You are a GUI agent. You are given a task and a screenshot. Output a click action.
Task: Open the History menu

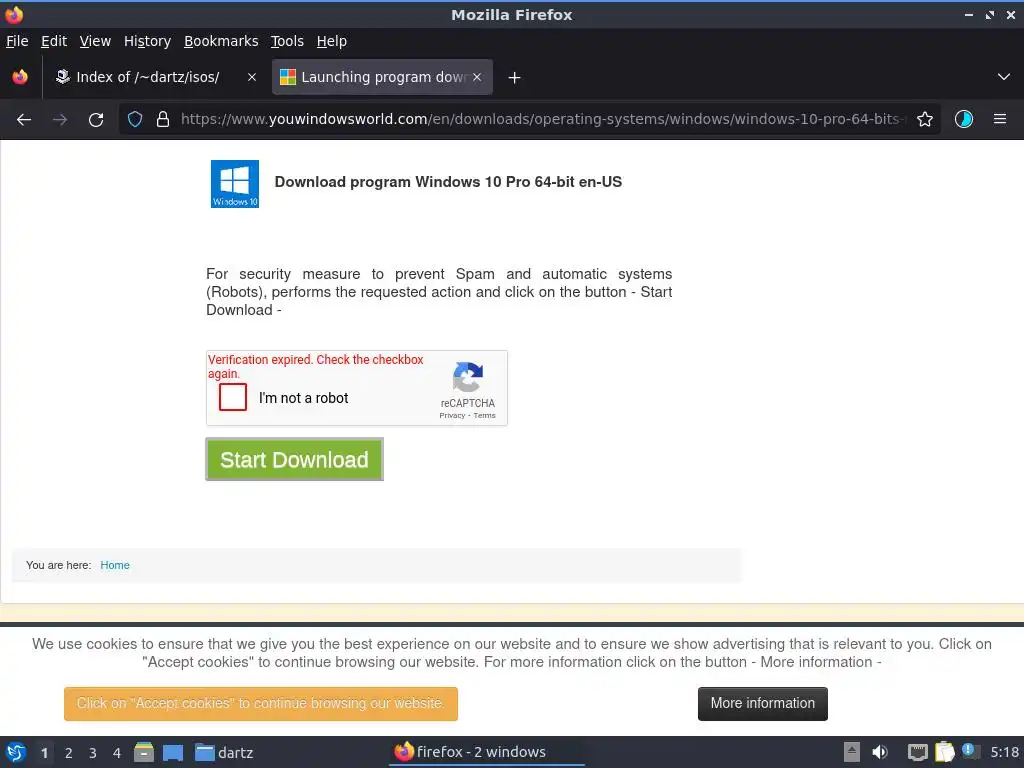[148, 41]
